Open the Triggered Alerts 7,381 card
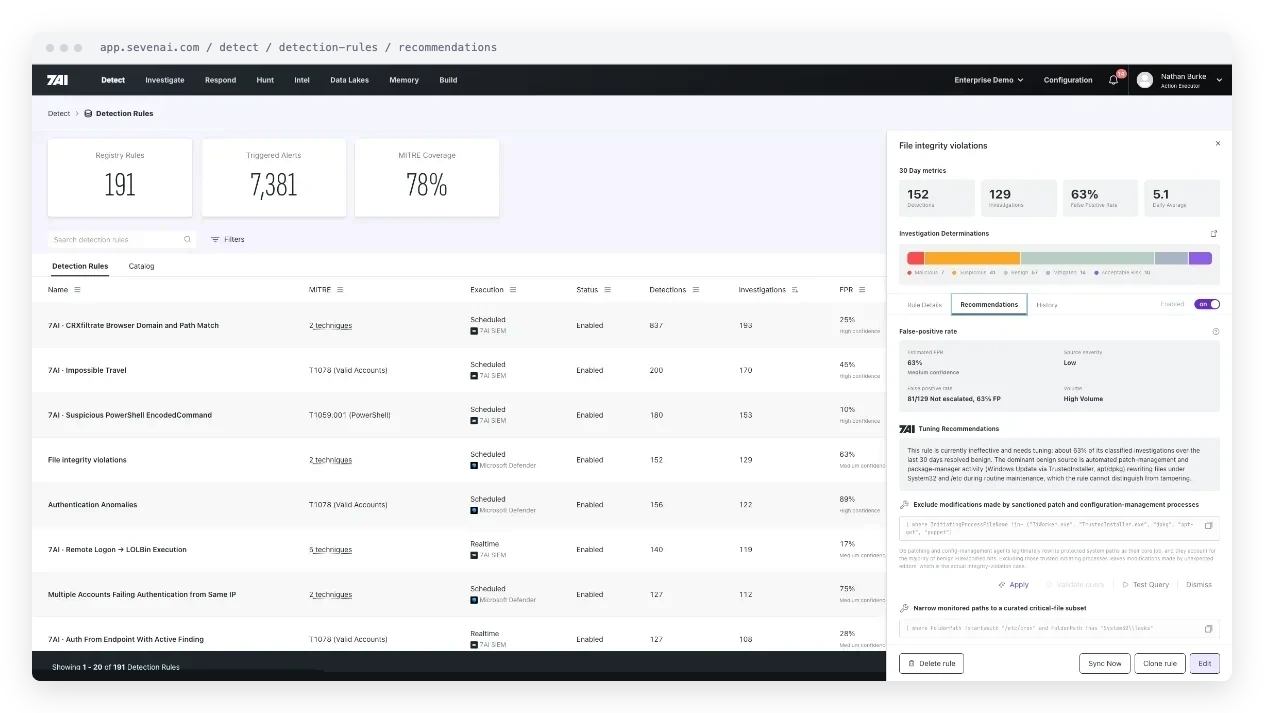Screen dimensions: 1264x713 coord(274,177)
